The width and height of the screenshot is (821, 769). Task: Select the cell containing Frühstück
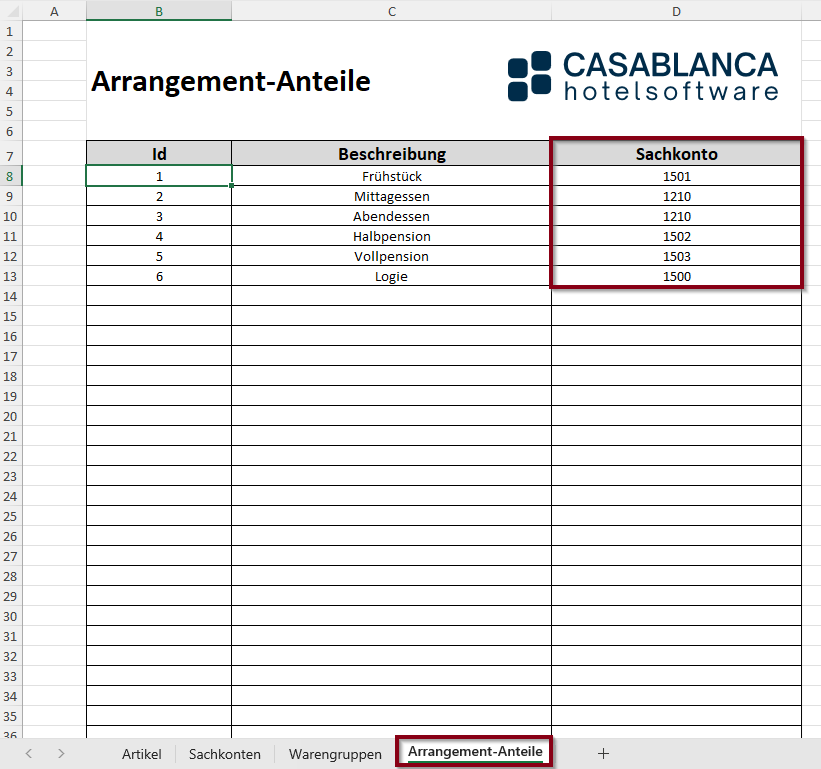[x=392, y=176]
